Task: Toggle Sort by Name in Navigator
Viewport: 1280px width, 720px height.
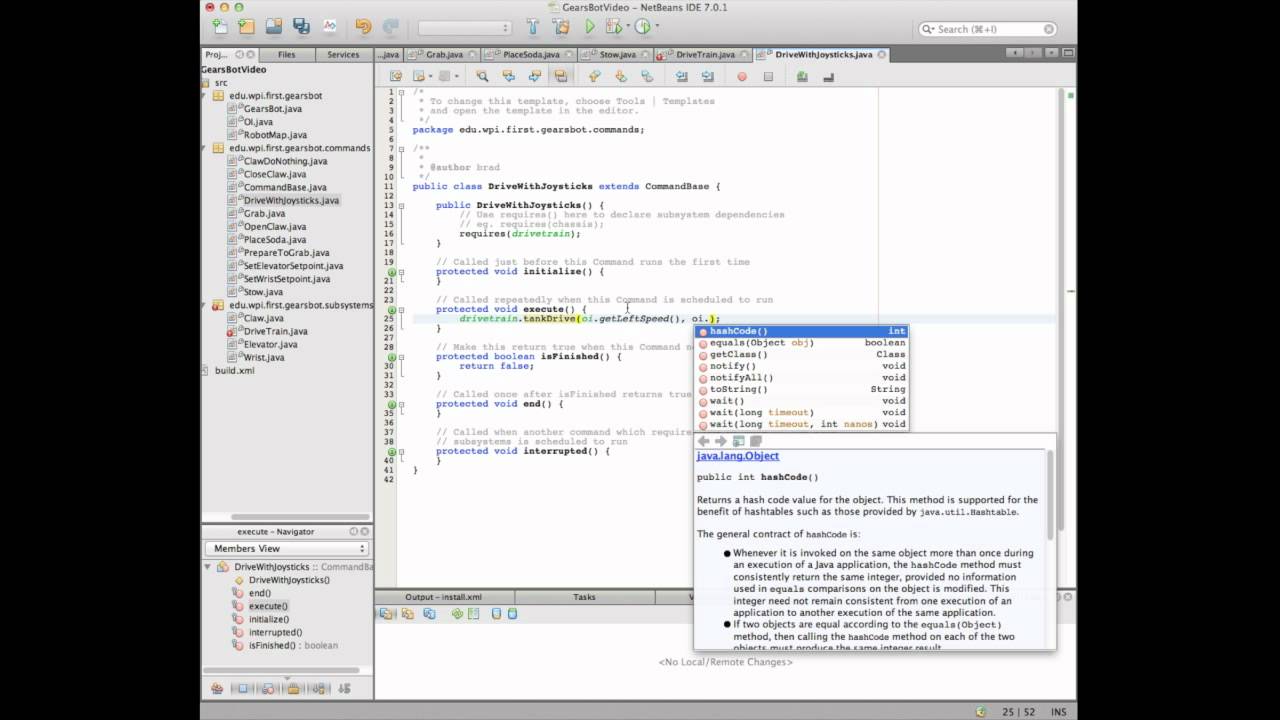Action: 319,688
